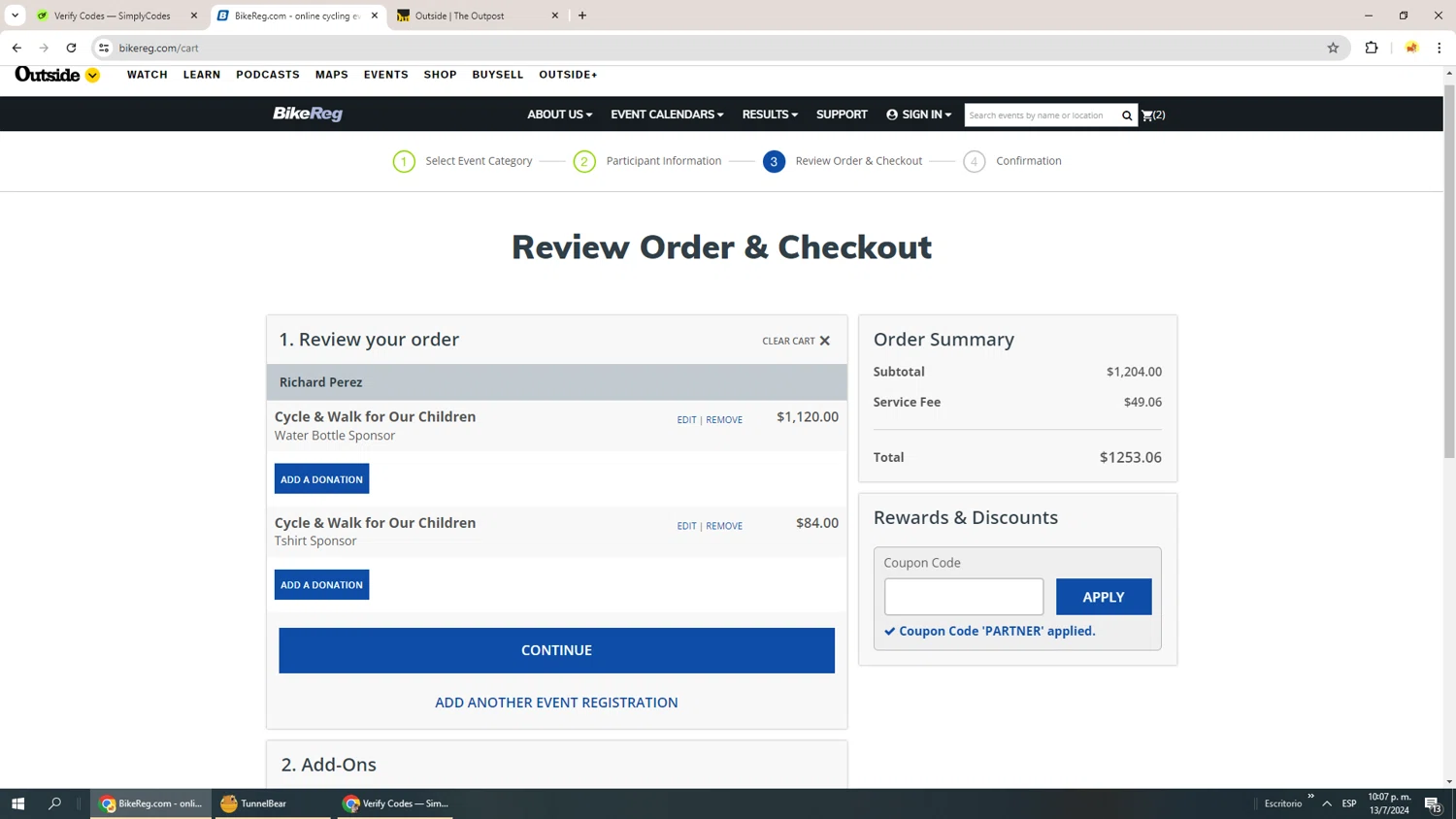The width and height of the screenshot is (1456, 819).
Task: Click step 2 Participant Information circle
Action: coord(584,162)
